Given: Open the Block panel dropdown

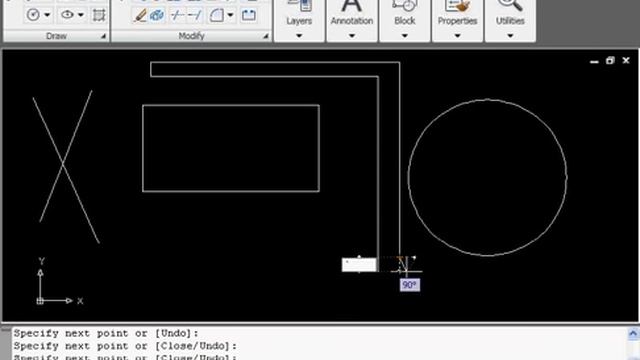Looking at the screenshot, I should pos(404,36).
